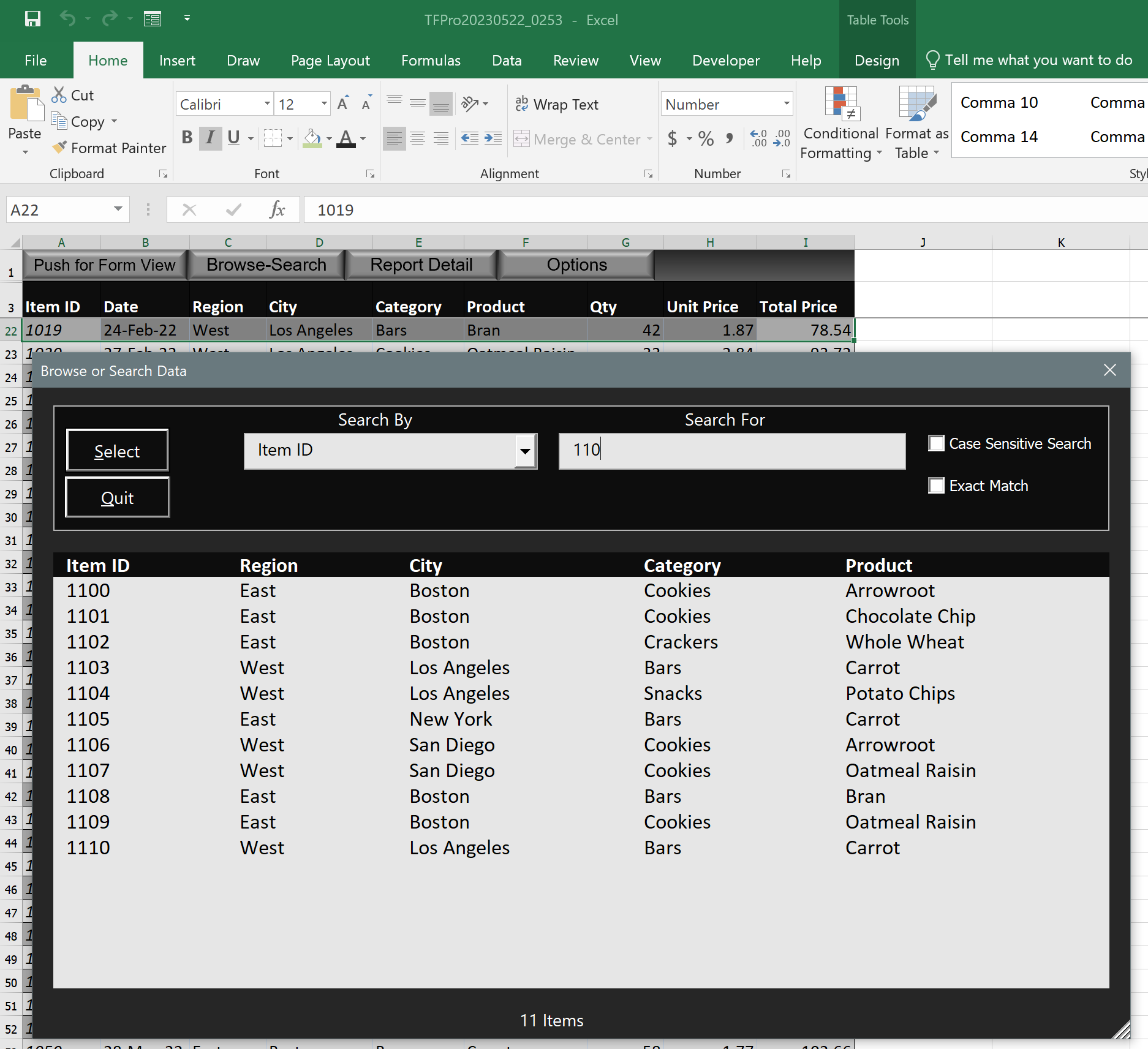Apply comma style format

(729, 138)
